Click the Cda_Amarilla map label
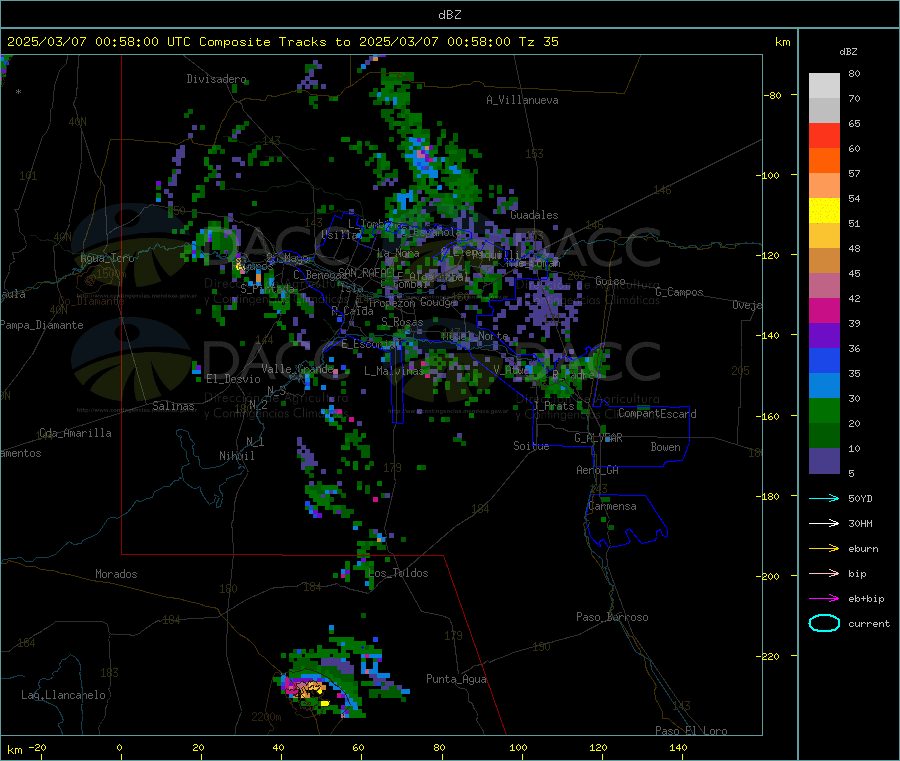This screenshot has width=900, height=761. click(x=75, y=433)
